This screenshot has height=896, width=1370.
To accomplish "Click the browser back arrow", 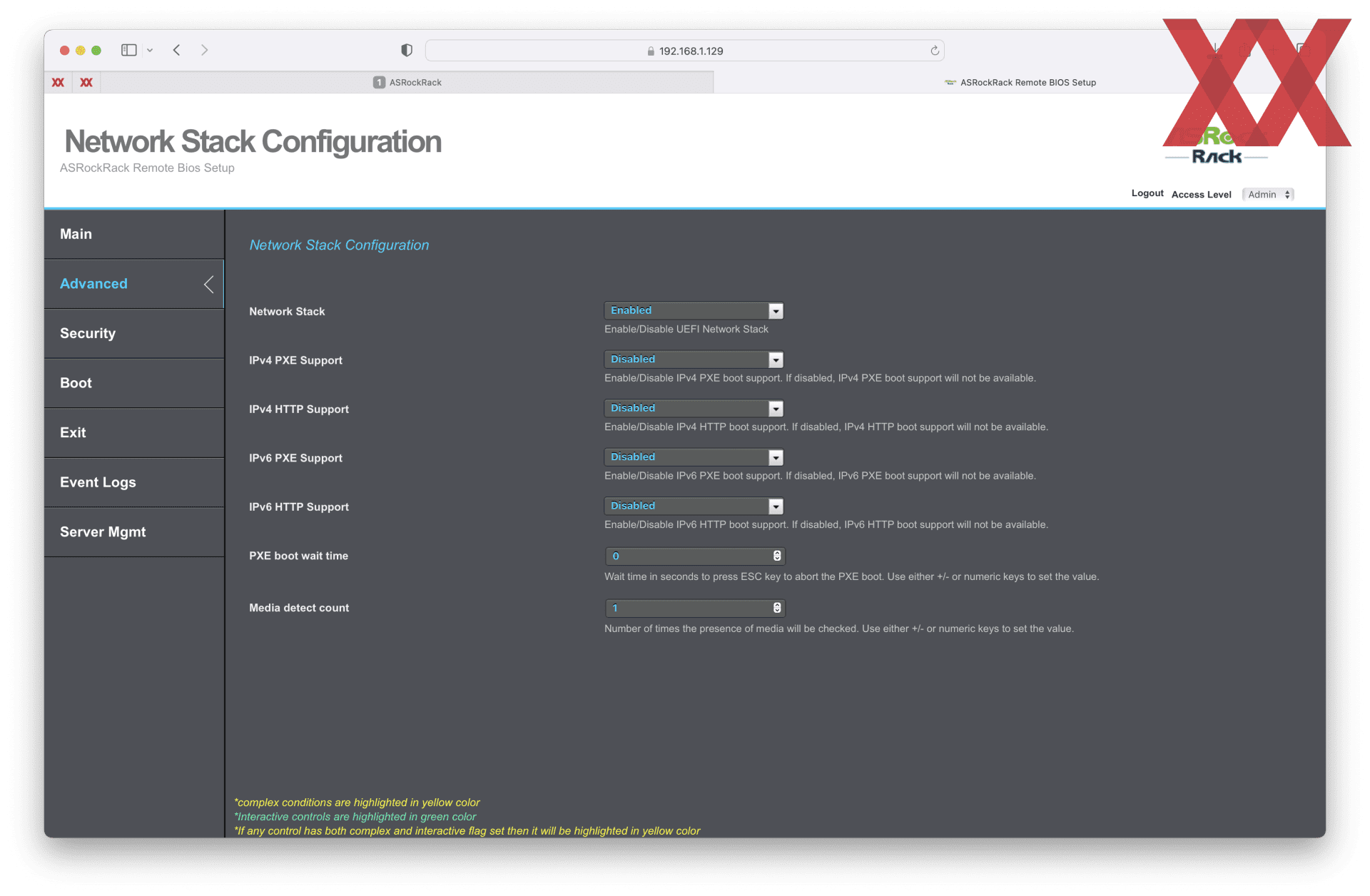I will 177,50.
